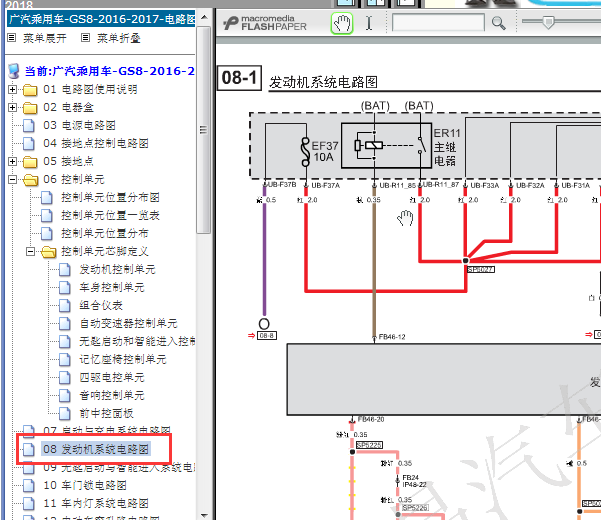
Task: Expand the 02 电器盒 folder
Action: [12, 107]
